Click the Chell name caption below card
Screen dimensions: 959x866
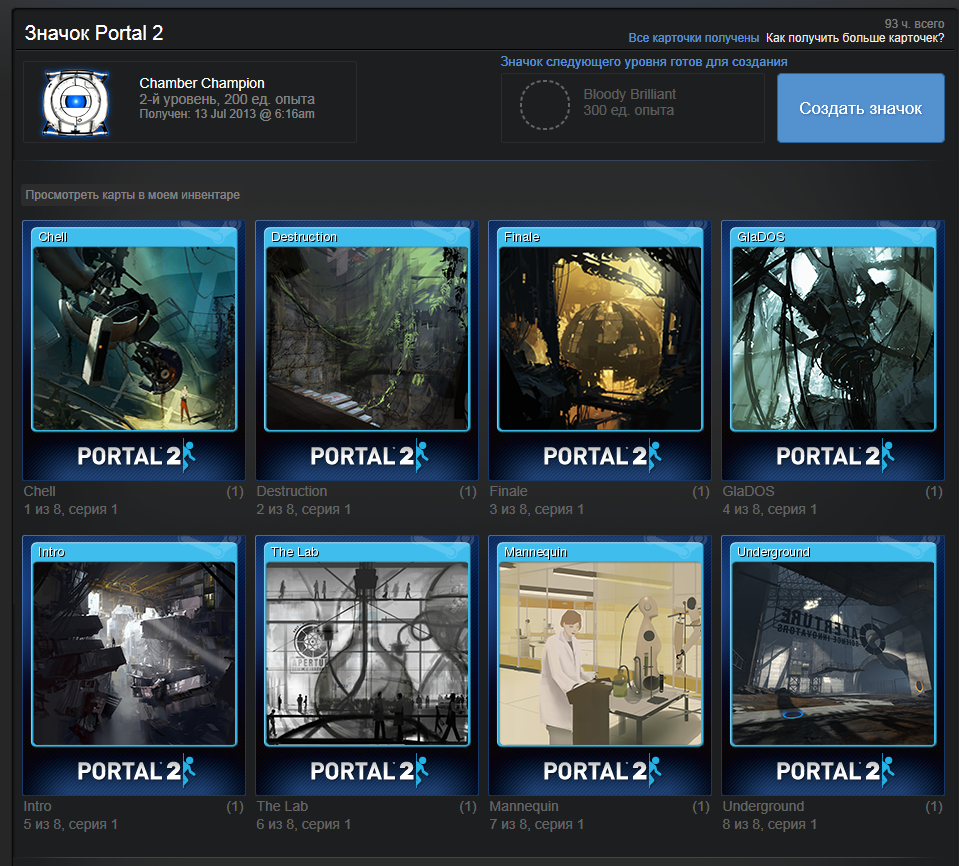(39, 491)
